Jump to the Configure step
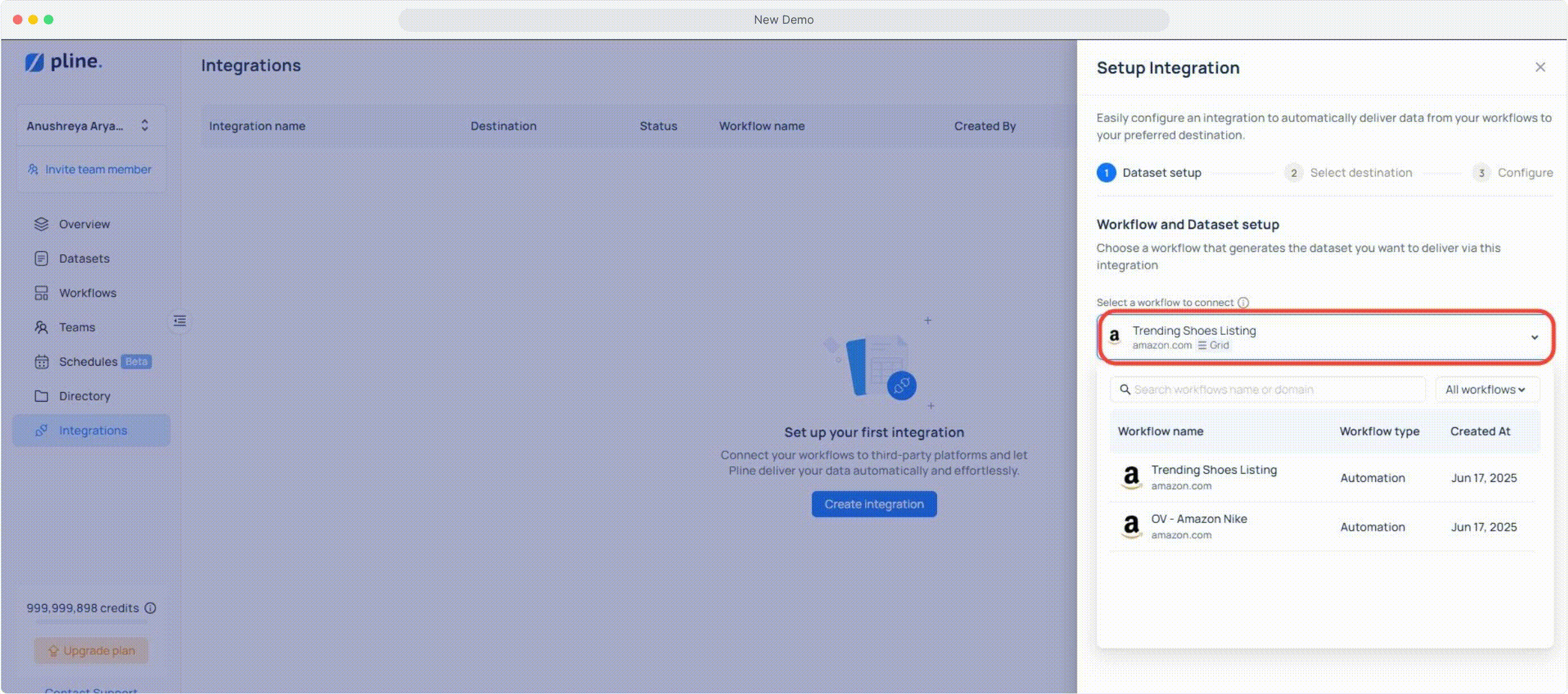 coord(1524,173)
